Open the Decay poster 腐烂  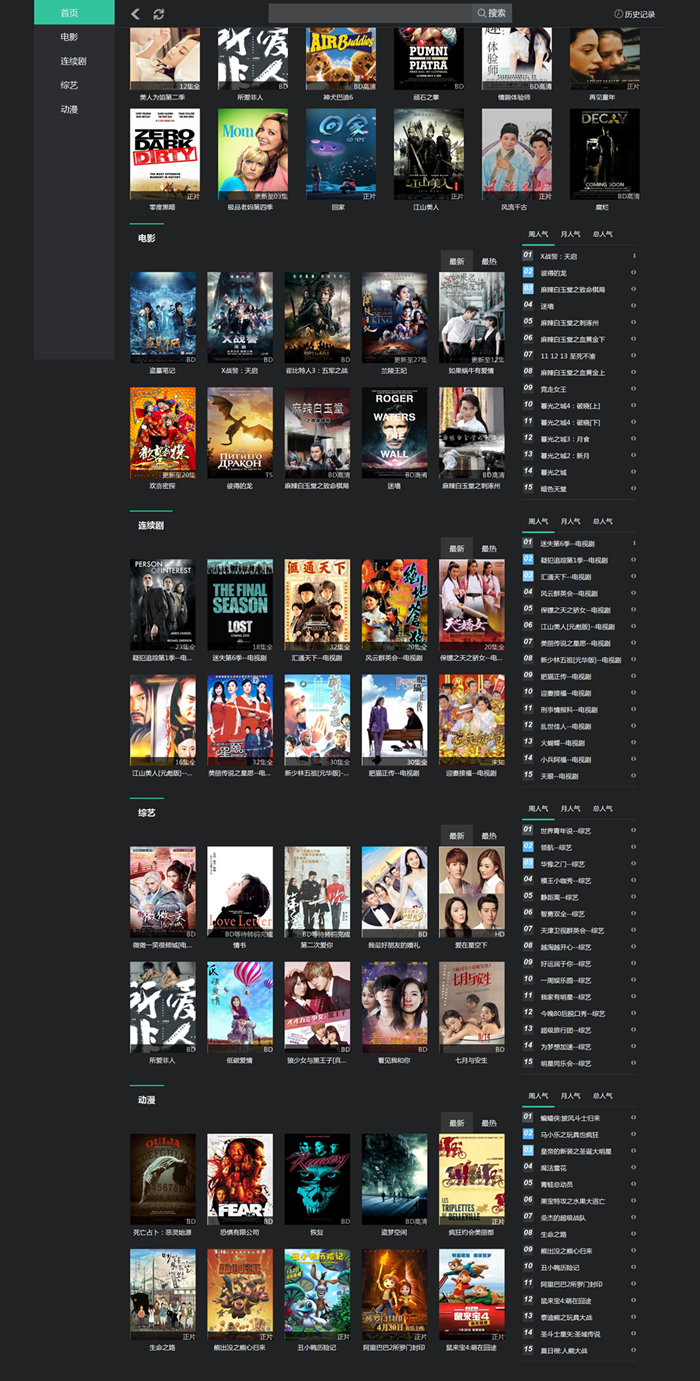click(x=605, y=155)
